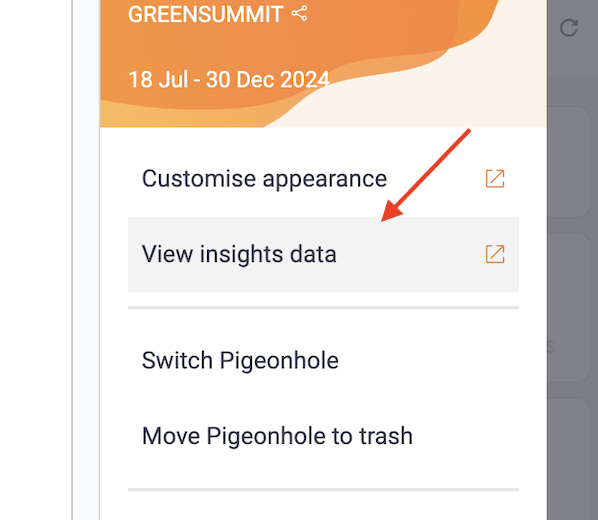This screenshot has height=520, width=598.
Task: Click the external link icon for View insights data
Action: pyautogui.click(x=495, y=254)
